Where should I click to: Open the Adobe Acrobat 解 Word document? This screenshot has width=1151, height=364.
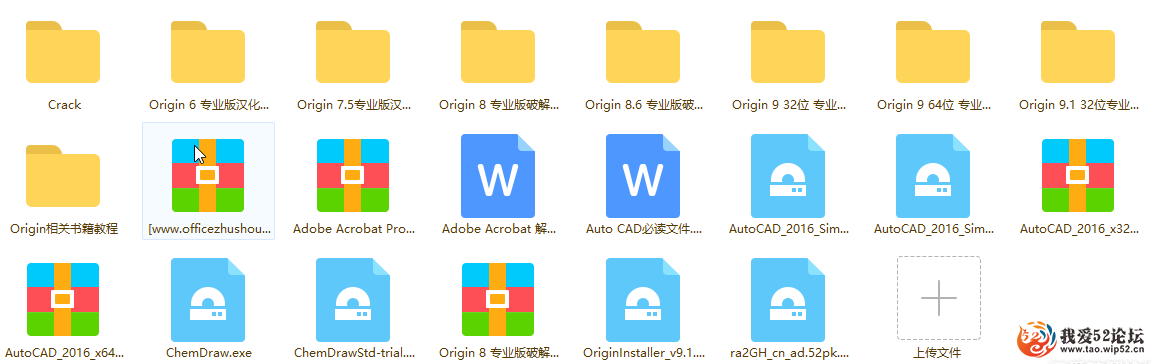click(498, 175)
